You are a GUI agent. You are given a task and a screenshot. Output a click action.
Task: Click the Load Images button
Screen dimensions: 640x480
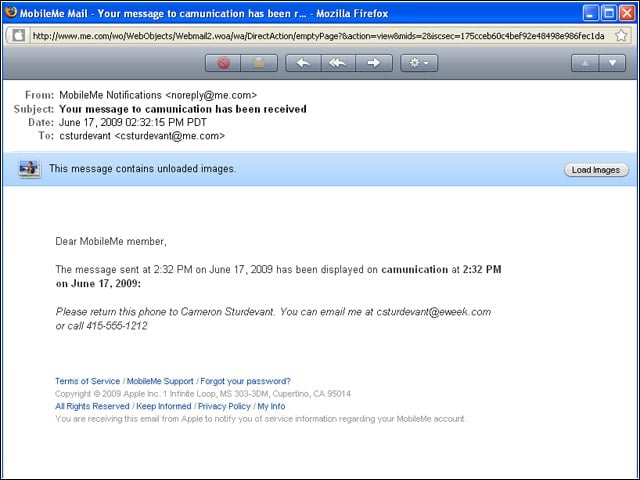coord(596,170)
